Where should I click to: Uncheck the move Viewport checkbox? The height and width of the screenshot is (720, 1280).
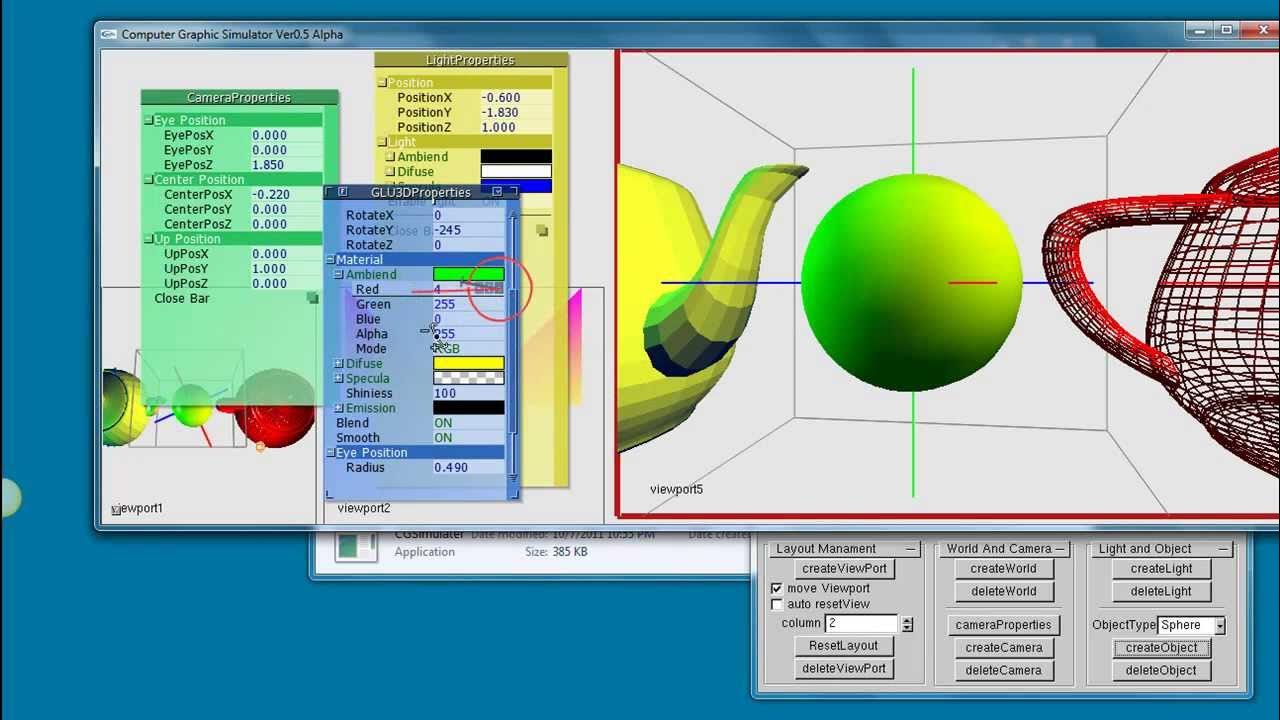777,588
